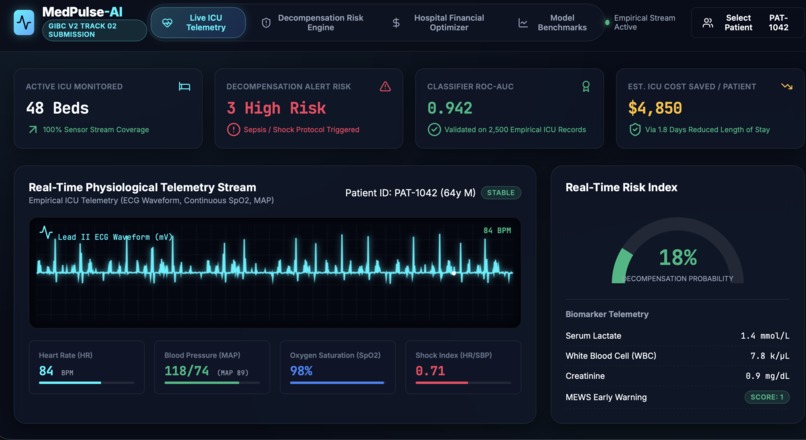
Task: Click the MedPulse-AI pulse logo icon
Action: (24, 23)
